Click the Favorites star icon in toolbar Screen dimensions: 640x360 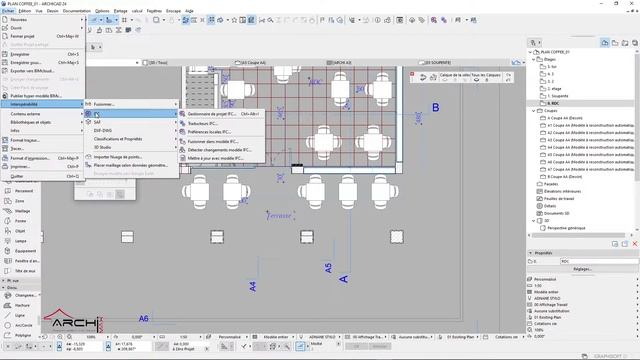coord(234,20)
